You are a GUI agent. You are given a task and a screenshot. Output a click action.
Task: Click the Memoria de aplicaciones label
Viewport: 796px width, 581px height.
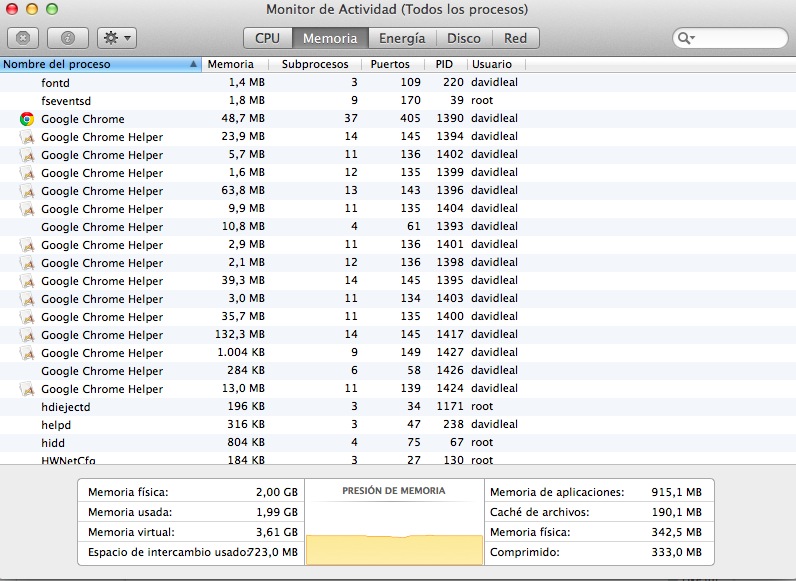(557, 492)
